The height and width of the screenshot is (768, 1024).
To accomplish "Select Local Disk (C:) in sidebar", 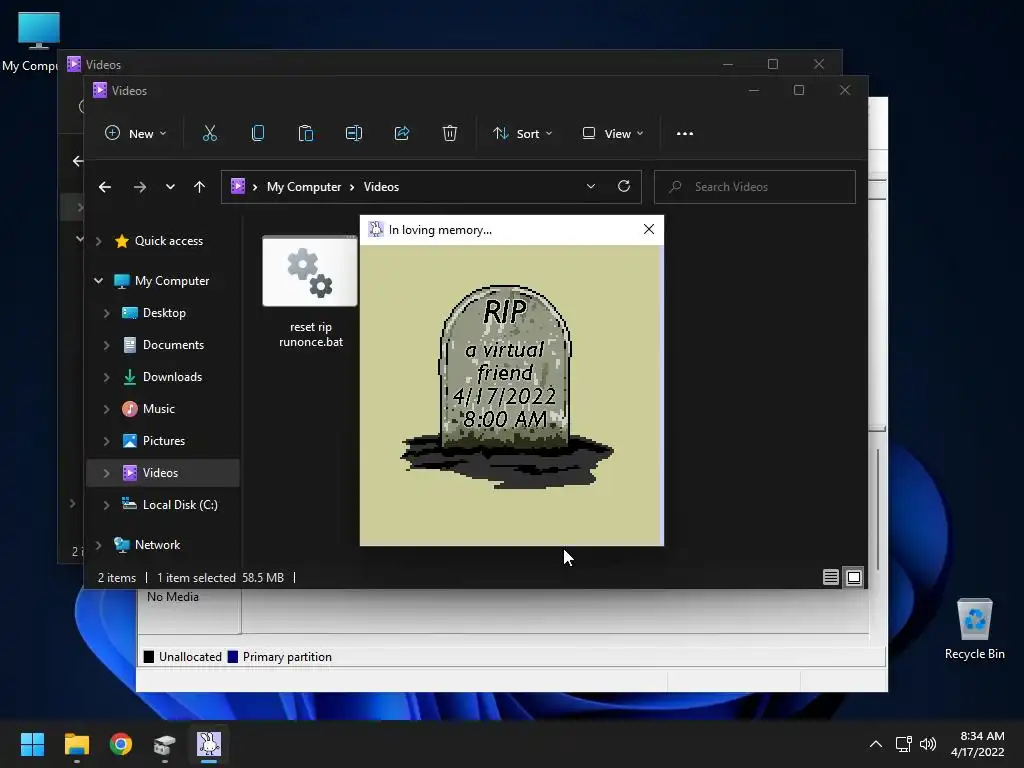I will pyautogui.click(x=180, y=505).
